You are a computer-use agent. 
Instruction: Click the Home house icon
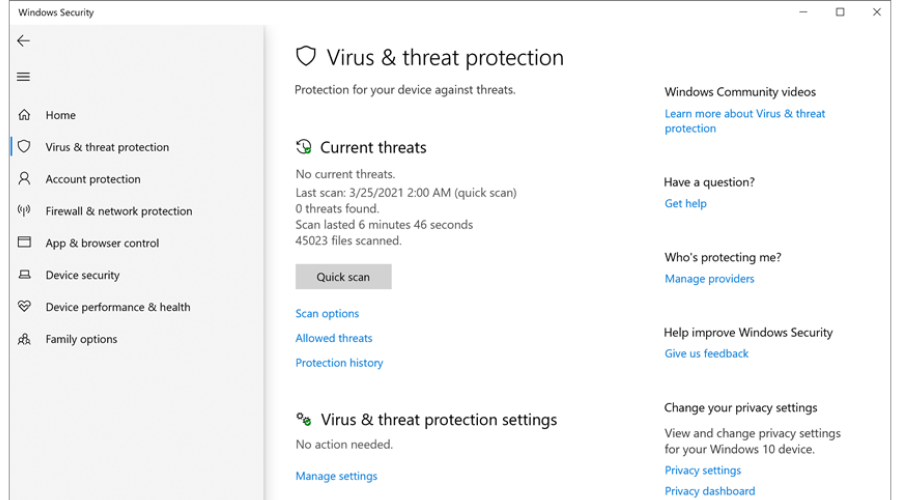[24, 115]
